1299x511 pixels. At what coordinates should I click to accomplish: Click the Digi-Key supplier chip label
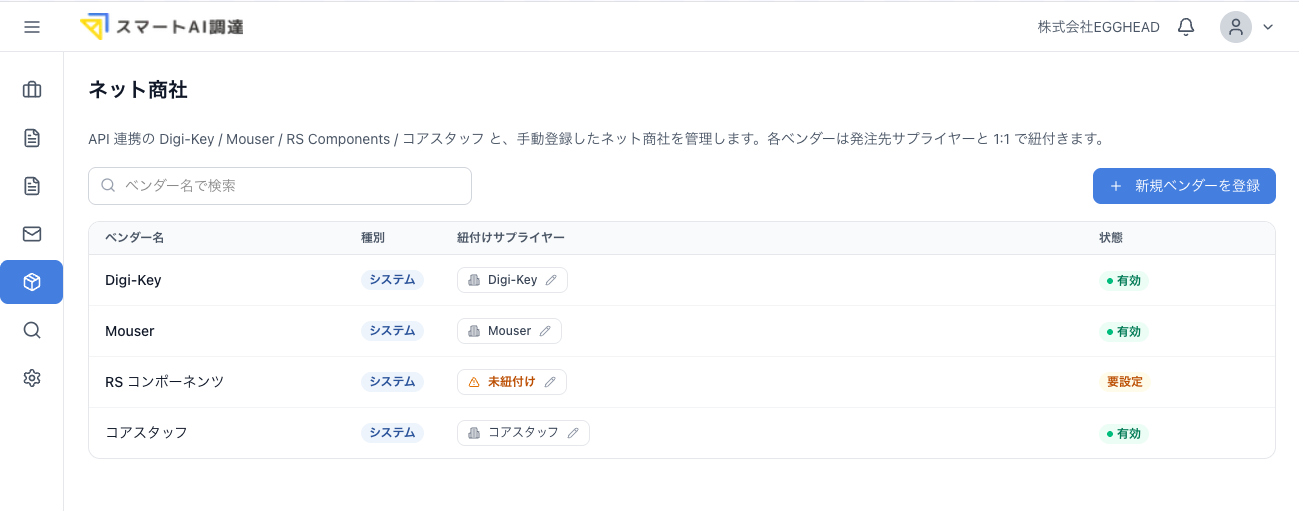pyautogui.click(x=512, y=280)
